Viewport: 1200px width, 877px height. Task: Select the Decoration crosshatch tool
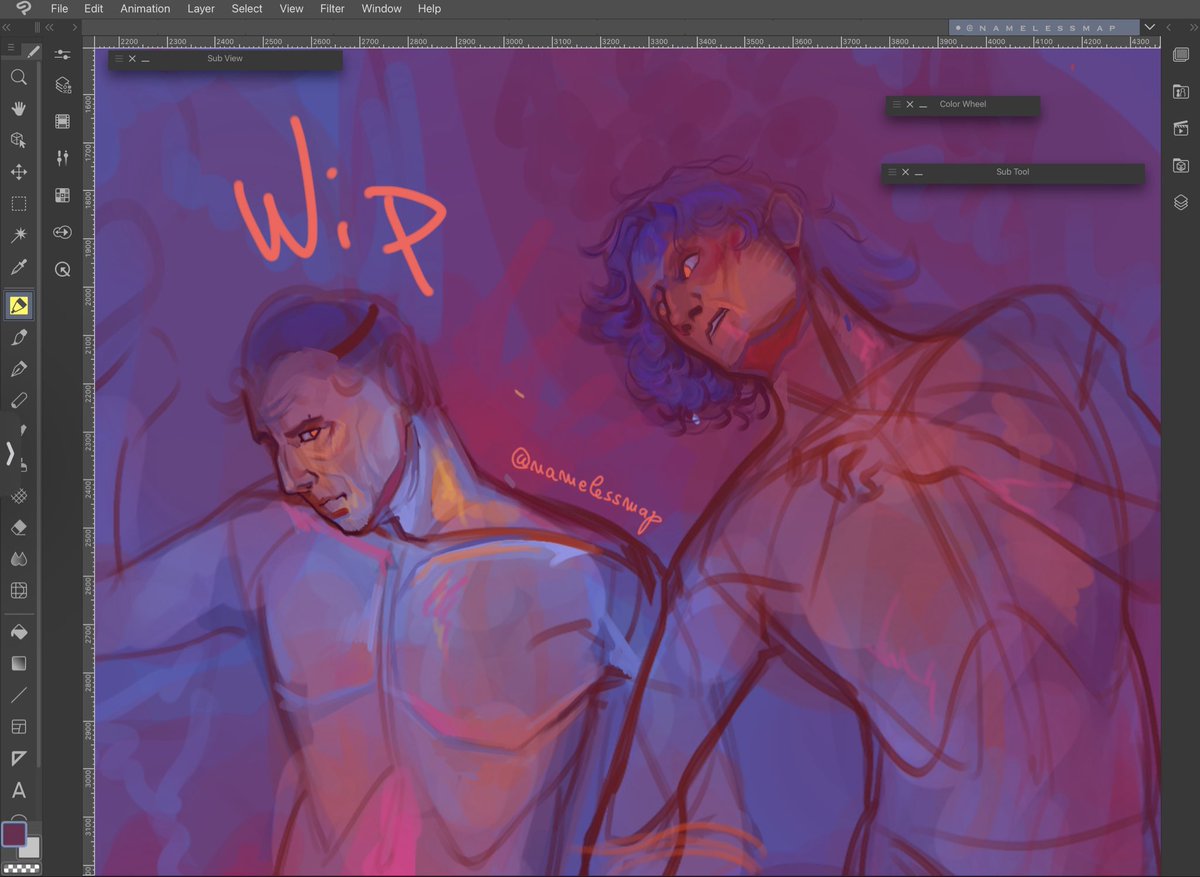pyautogui.click(x=18, y=496)
